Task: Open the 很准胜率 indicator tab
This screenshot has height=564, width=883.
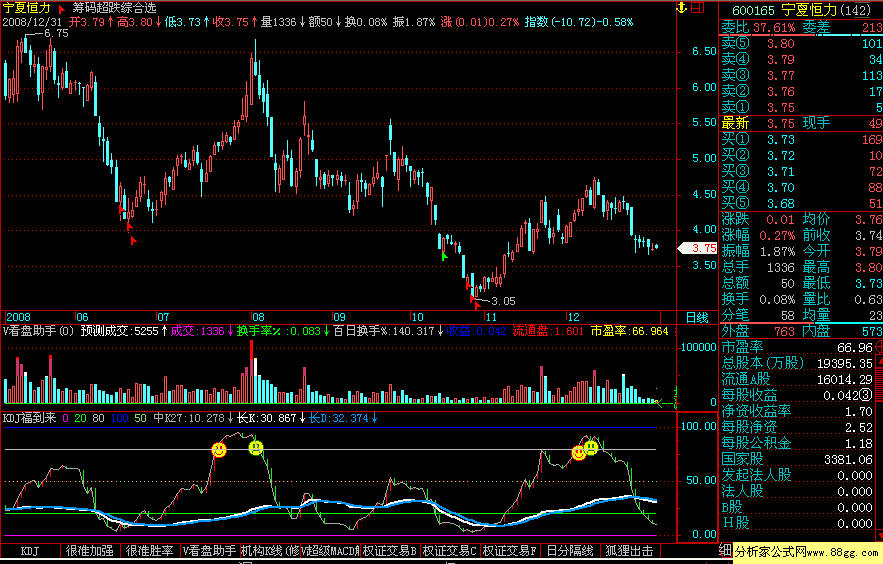Action: [x=149, y=551]
